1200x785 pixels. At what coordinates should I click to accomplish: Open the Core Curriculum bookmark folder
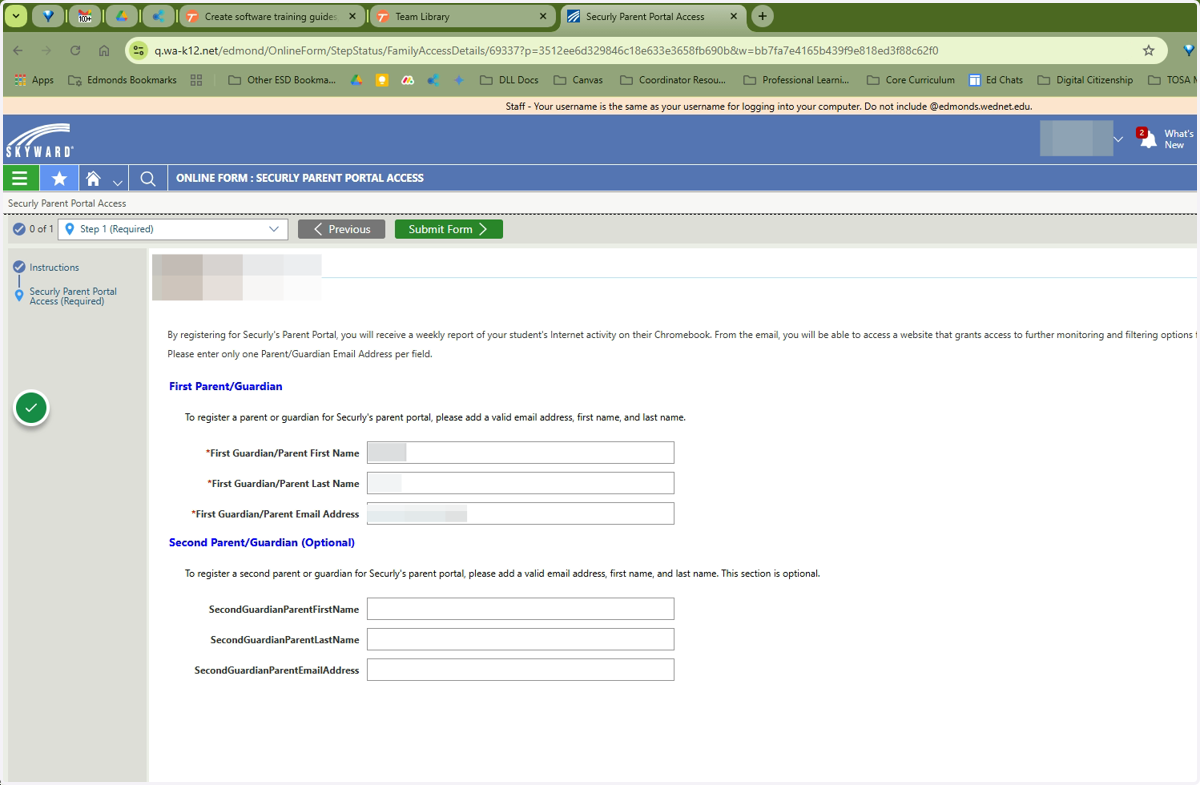pyautogui.click(x=909, y=80)
